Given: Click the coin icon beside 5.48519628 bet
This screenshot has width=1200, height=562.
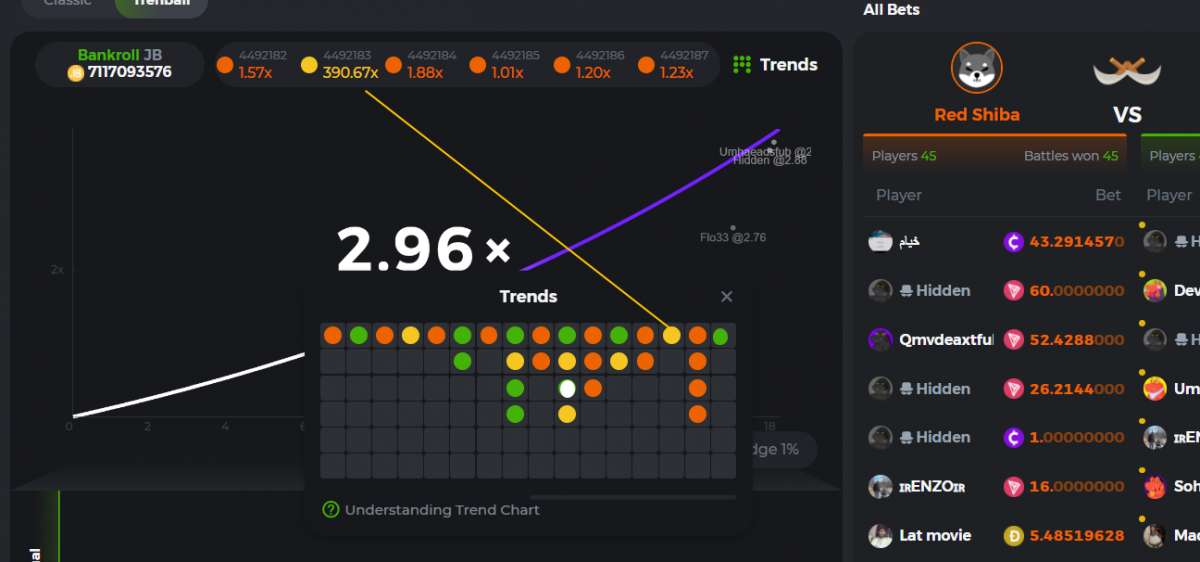Looking at the screenshot, I should pos(1014,536).
